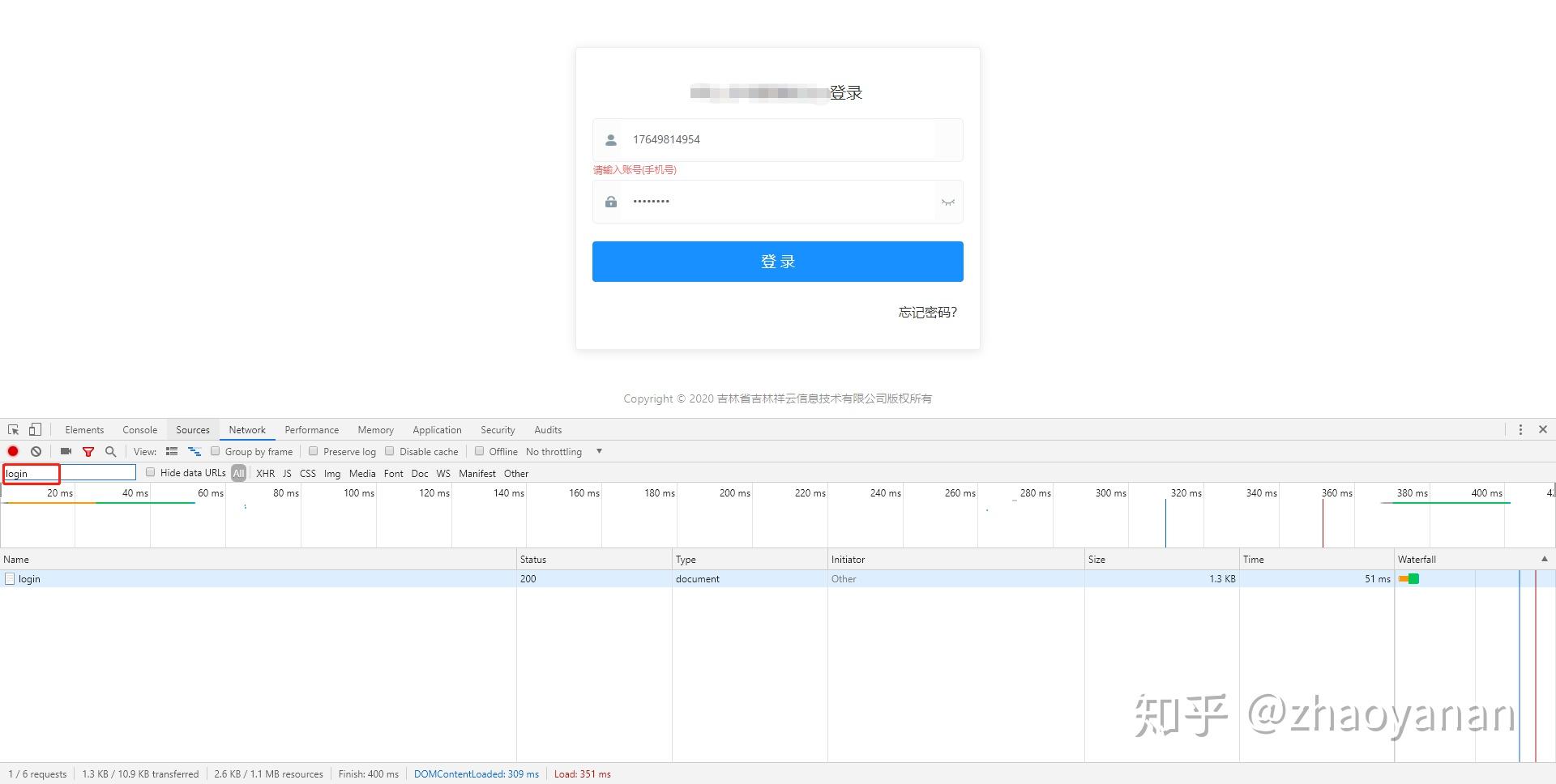Sort by the Waterfall column arrow
Screen dimensions: 1556x784
(1543, 559)
